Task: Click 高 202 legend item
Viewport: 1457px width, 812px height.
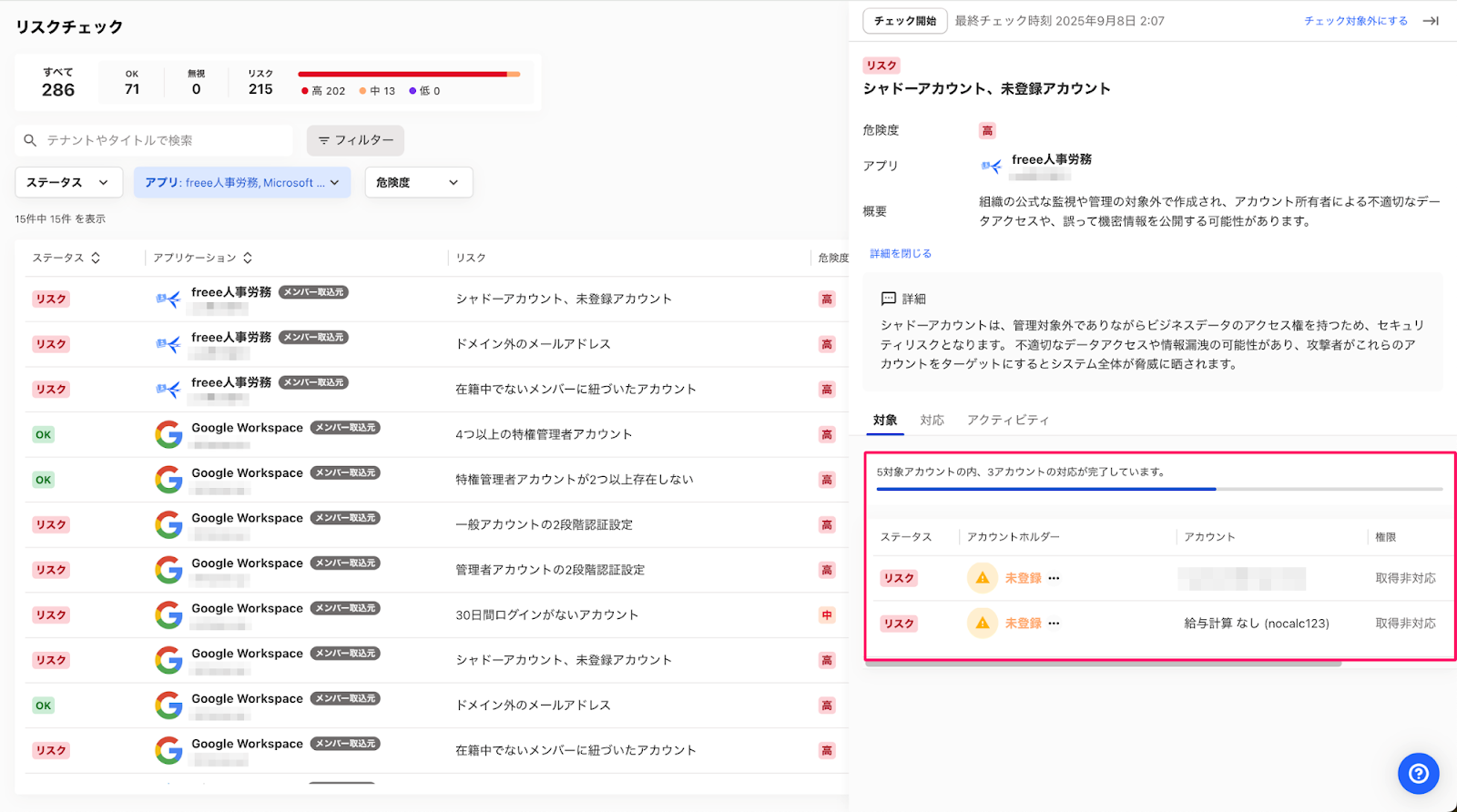Action: [323, 91]
